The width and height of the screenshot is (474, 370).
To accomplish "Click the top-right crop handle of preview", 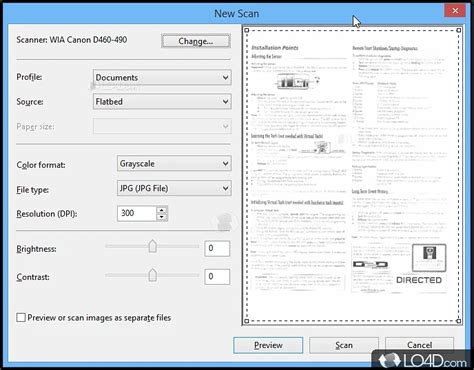I will pos(459,30).
